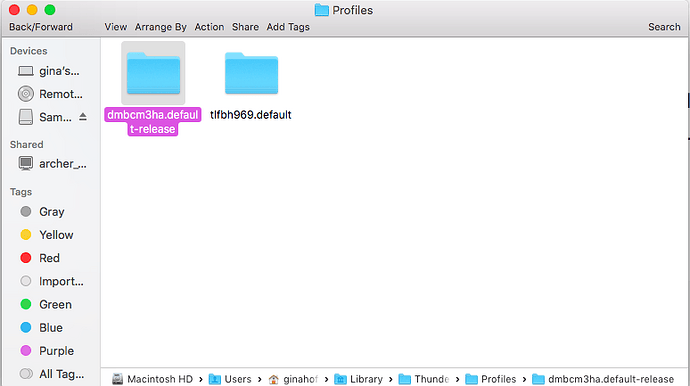This screenshot has height=386, width=690.
Task: Open the Share toolbar item
Action: point(246,27)
